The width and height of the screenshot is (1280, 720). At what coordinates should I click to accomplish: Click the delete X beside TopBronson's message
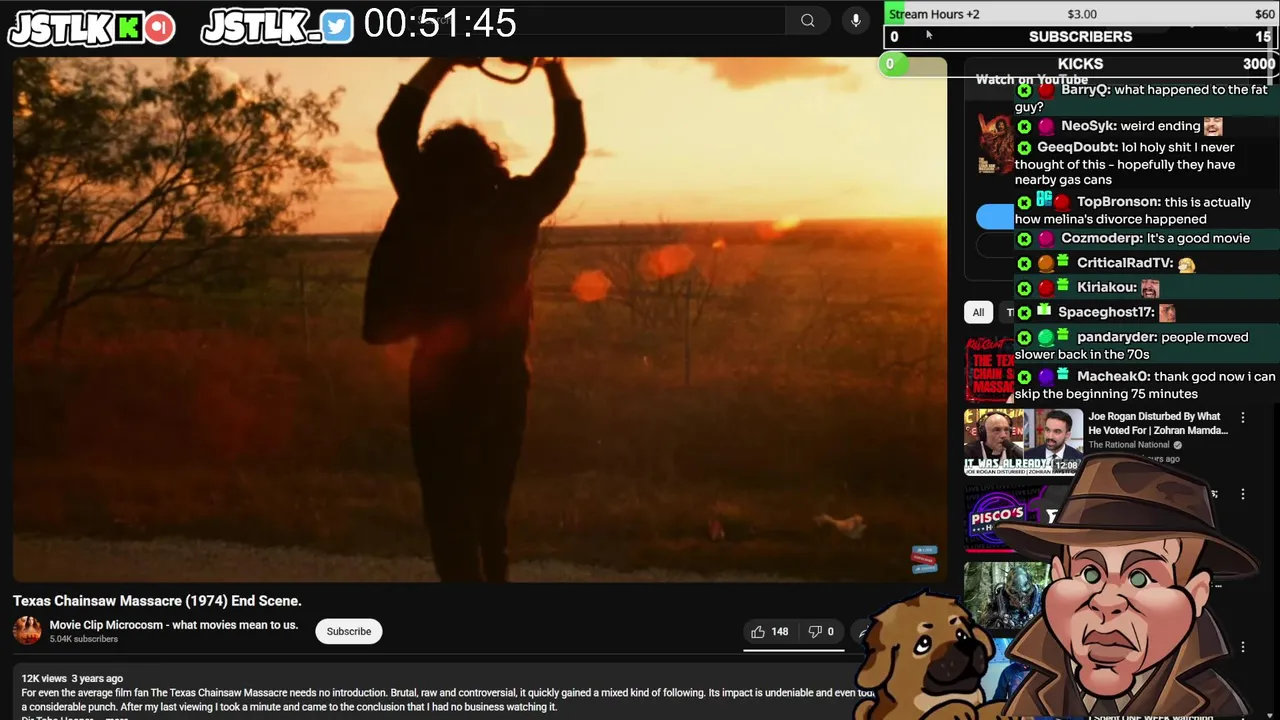pyautogui.click(x=1024, y=203)
